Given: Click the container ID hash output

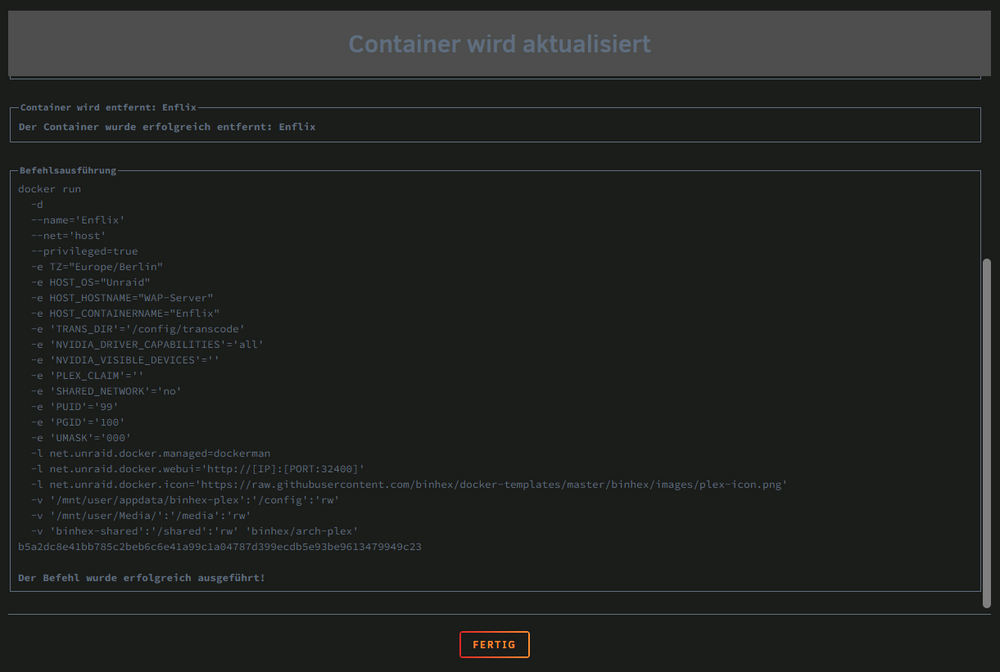Looking at the screenshot, I should tap(220, 546).
